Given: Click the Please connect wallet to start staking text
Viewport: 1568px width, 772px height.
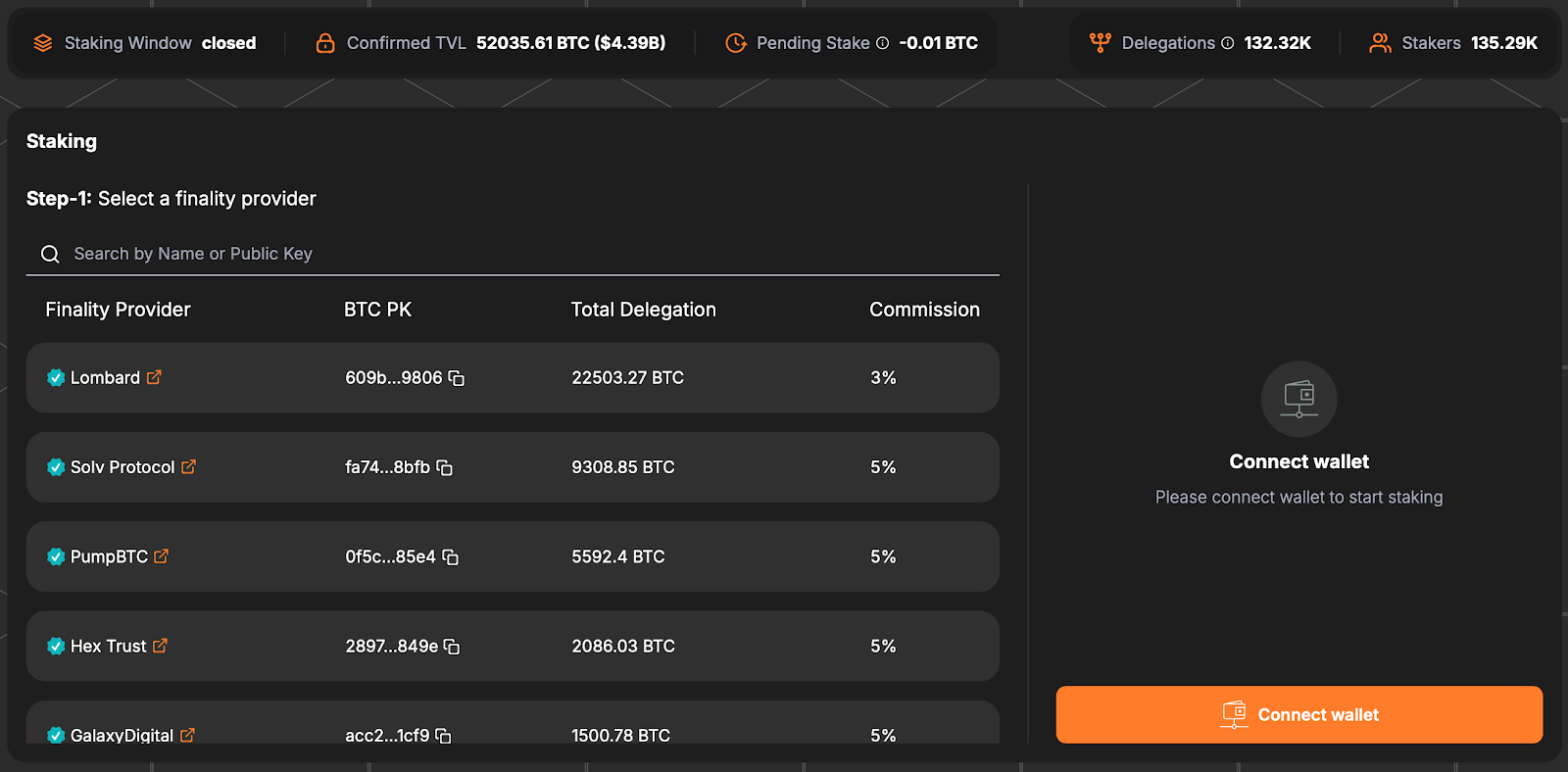Looking at the screenshot, I should [x=1298, y=497].
